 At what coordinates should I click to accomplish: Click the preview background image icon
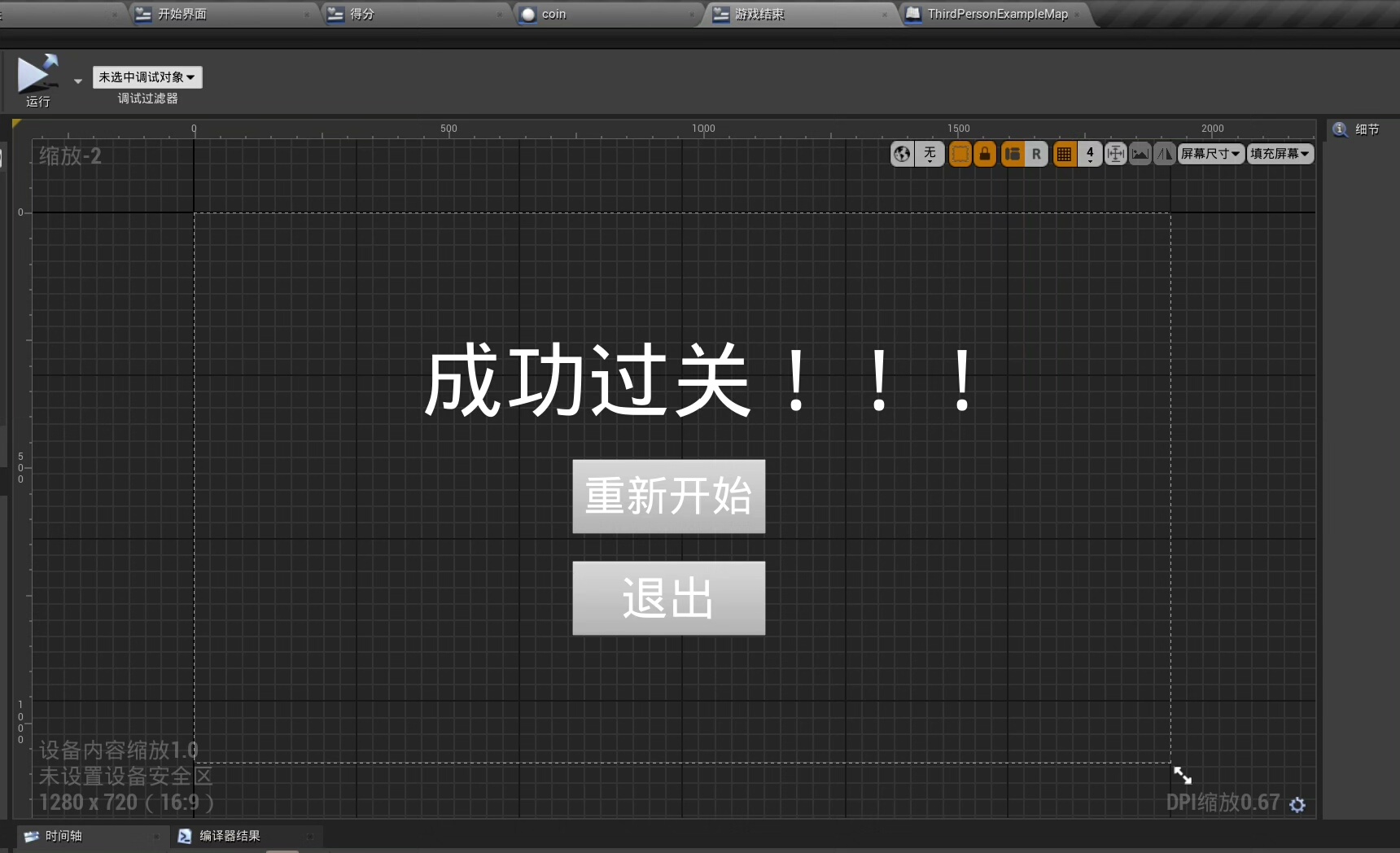1140,154
